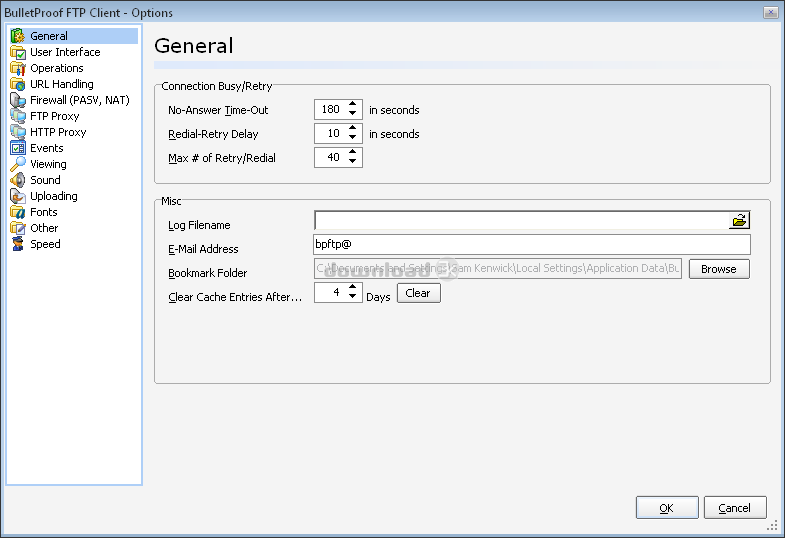This screenshot has height=538, width=785.
Task: Click the Max # of Retry/Redial field
Action: point(330,158)
